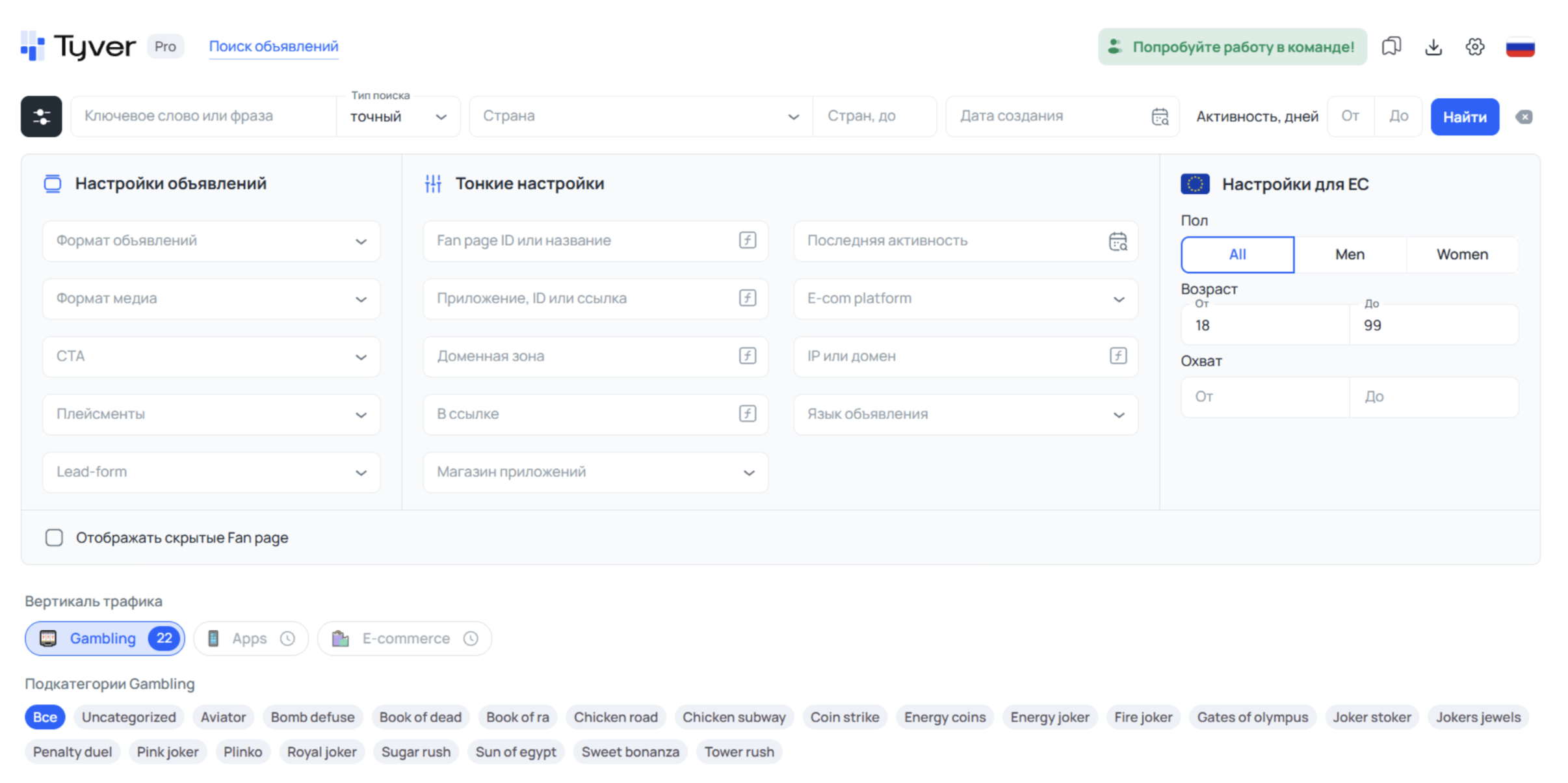Open the saved bookmarks icon
The image size is (1568, 783).
(x=1391, y=46)
